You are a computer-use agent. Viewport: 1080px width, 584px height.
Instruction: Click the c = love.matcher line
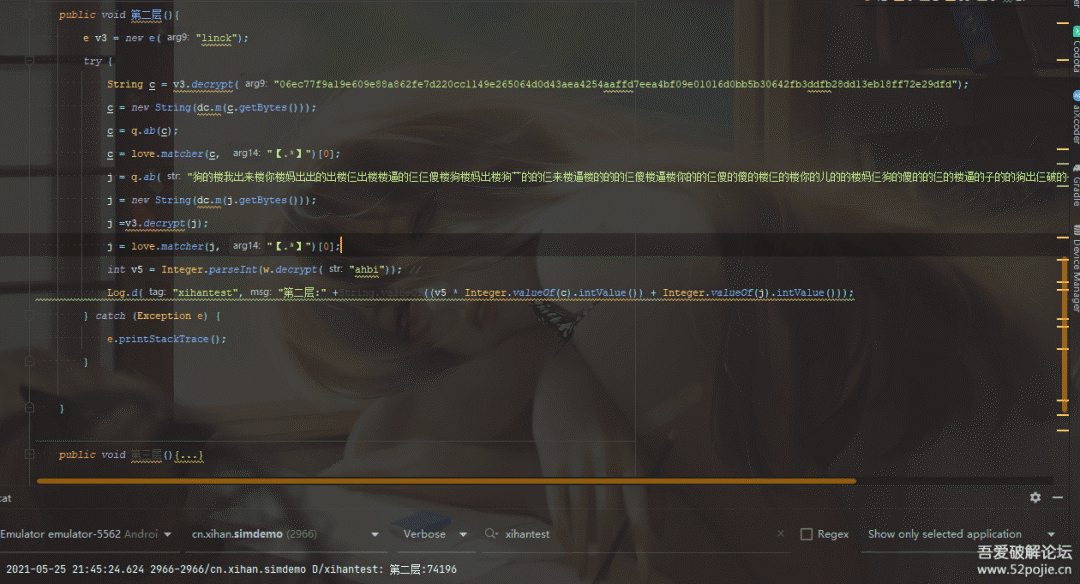(x=223, y=154)
